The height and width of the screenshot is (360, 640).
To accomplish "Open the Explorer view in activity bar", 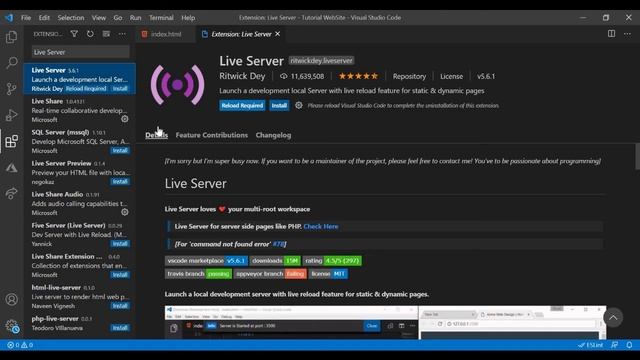I will tap(11, 37).
